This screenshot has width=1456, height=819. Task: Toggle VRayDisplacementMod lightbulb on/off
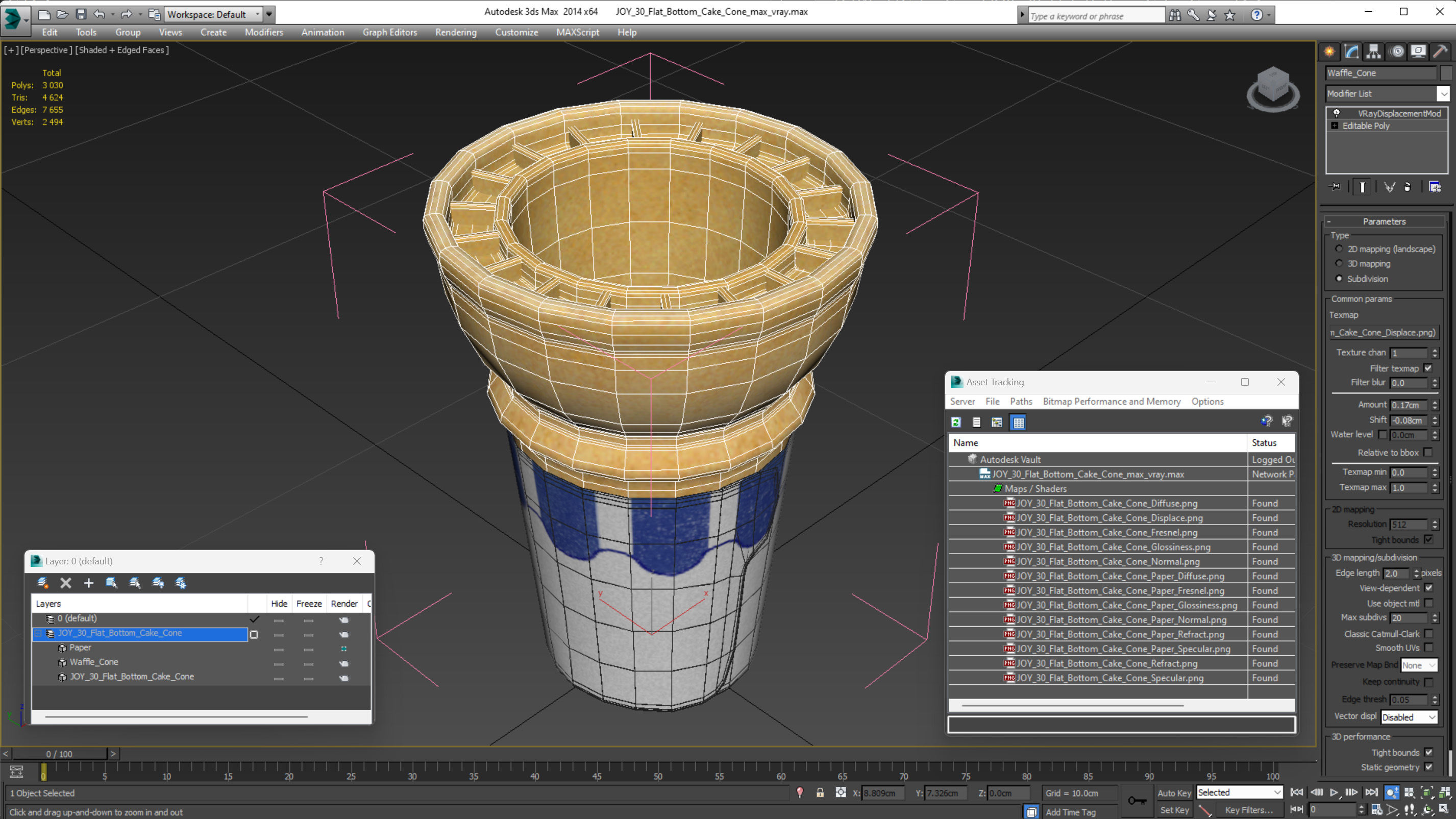(x=1337, y=113)
